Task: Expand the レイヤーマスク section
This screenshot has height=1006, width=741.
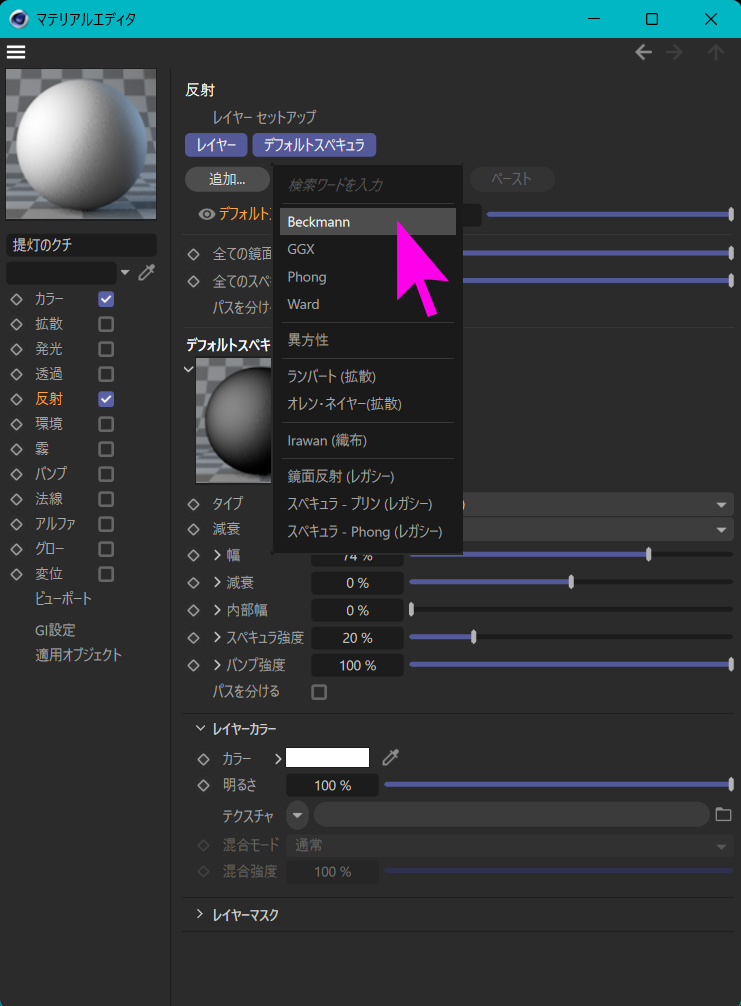Action: 199,914
